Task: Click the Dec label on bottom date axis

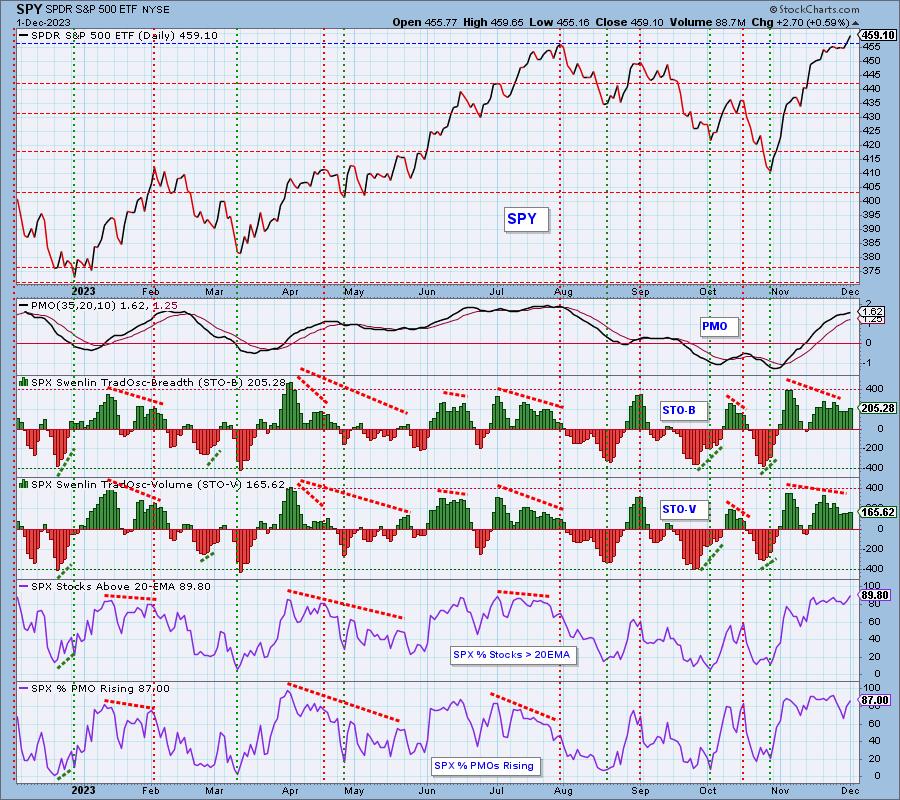Action: point(850,791)
